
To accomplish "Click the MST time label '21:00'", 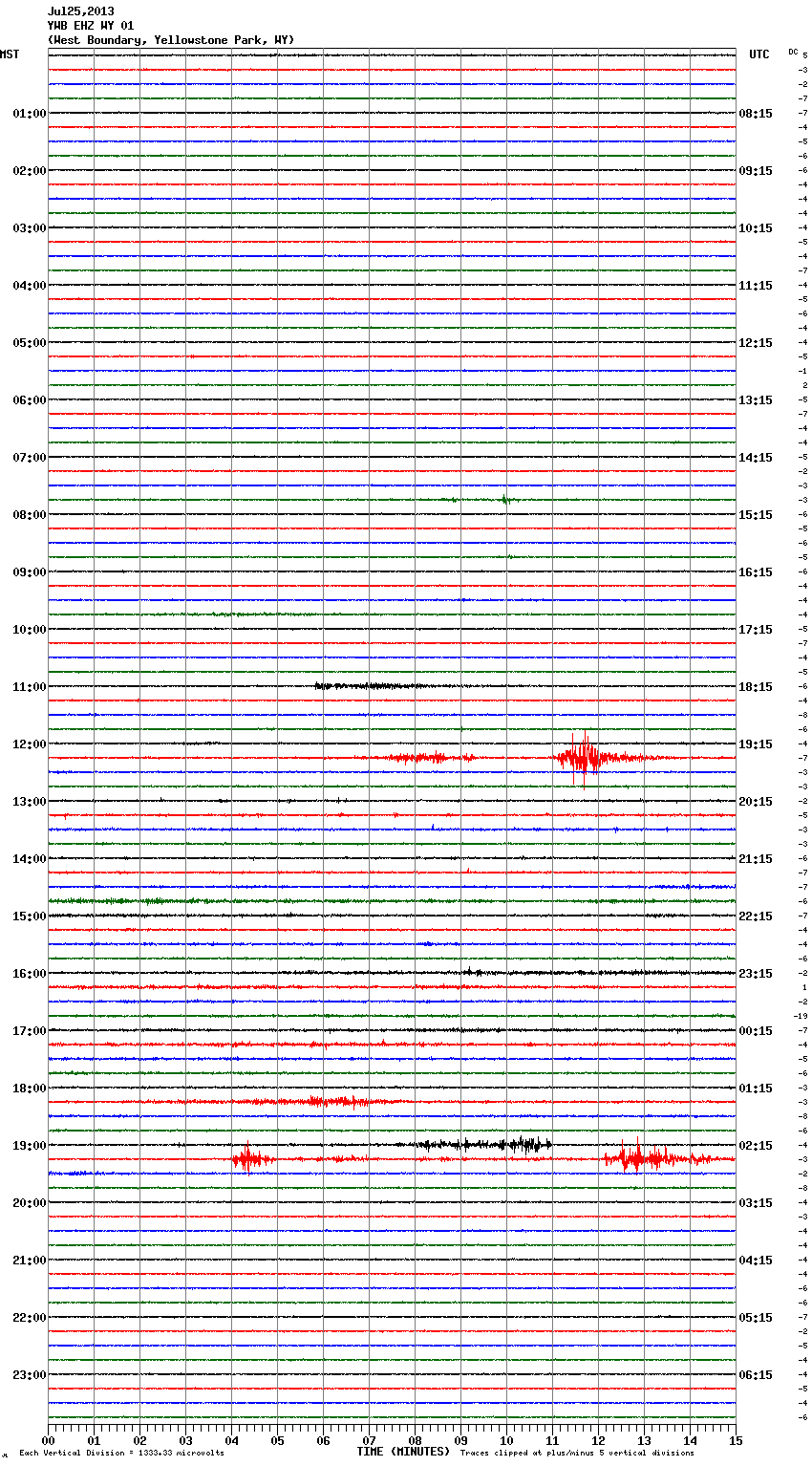I will (x=30, y=1261).
